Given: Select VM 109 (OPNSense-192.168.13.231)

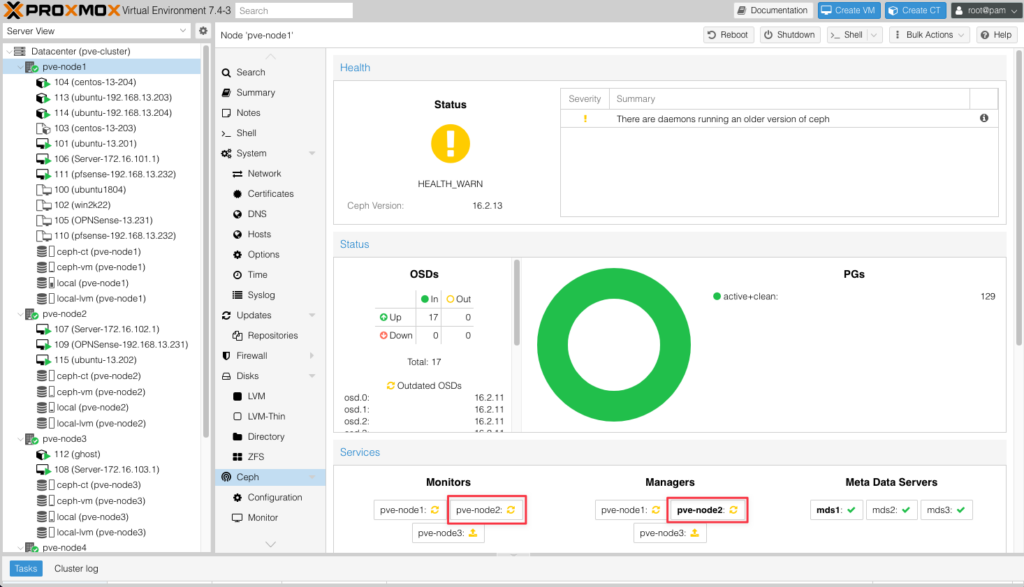Looking at the screenshot, I should click(121, 344).
